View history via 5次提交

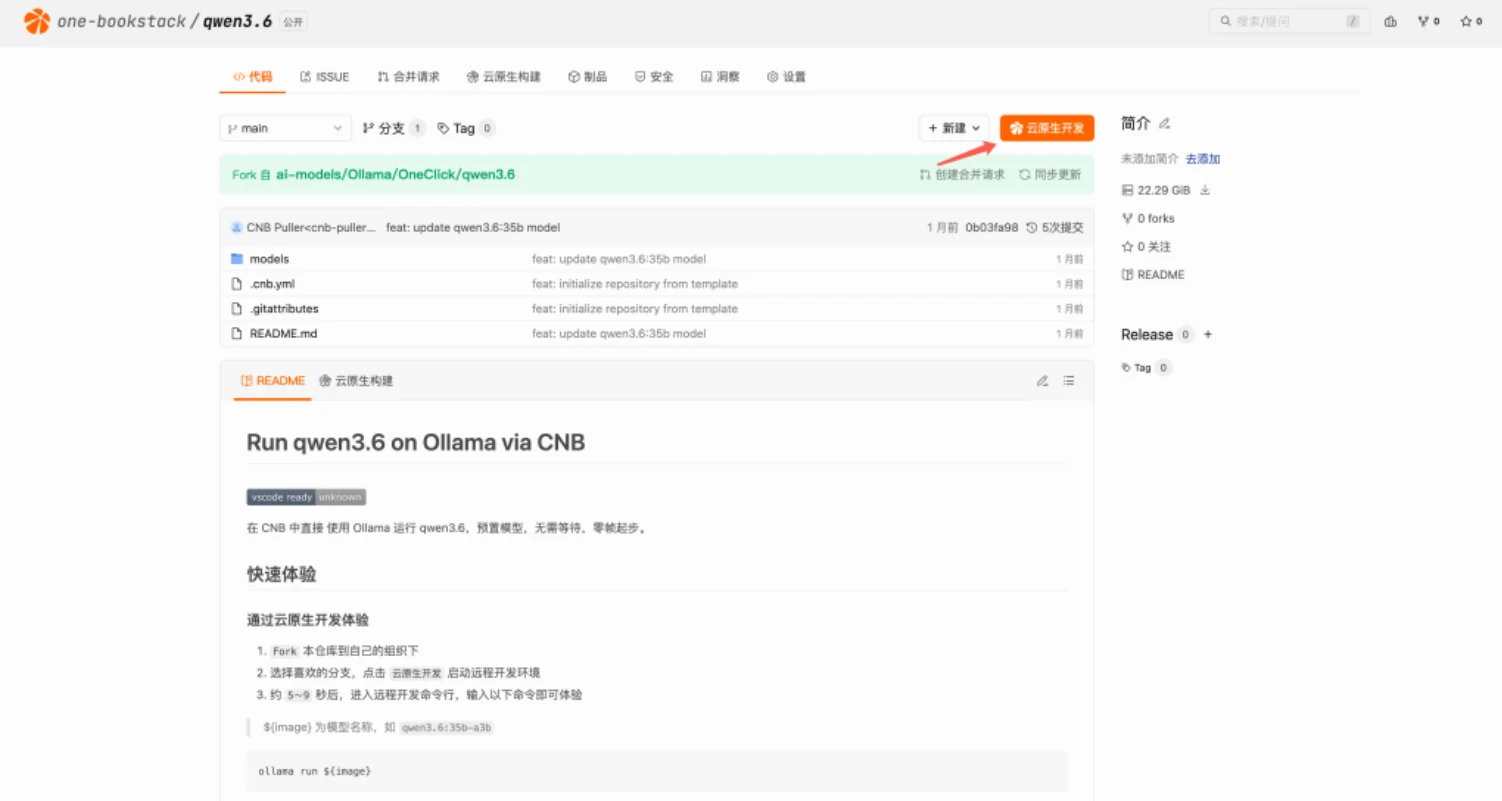[x=1055, y=228]
